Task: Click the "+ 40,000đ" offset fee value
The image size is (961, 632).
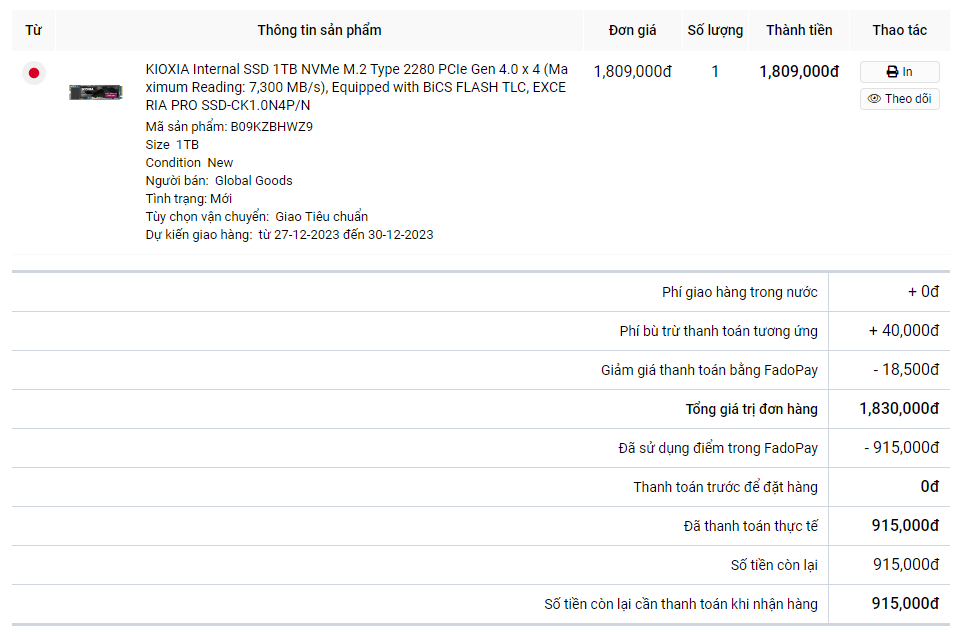Action: pyautogui.click(x=904, y=331)
